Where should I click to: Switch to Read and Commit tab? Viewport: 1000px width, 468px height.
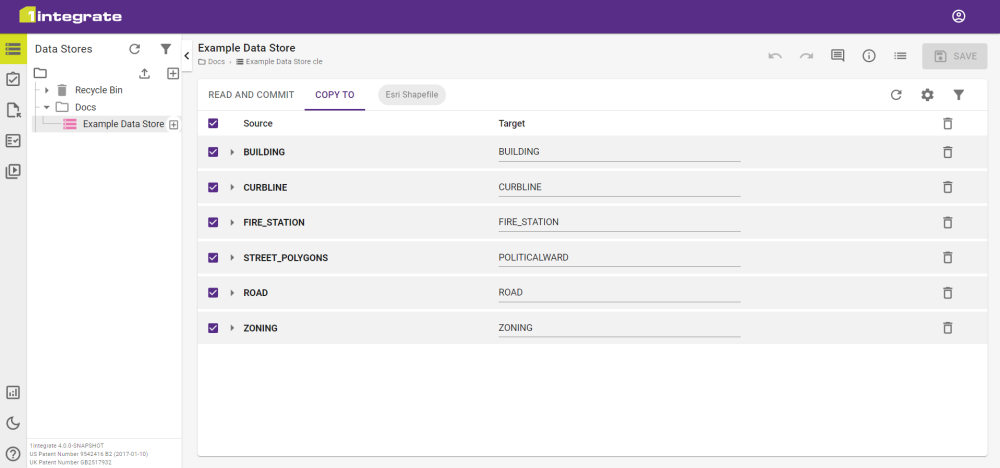[x=251, y=95]
